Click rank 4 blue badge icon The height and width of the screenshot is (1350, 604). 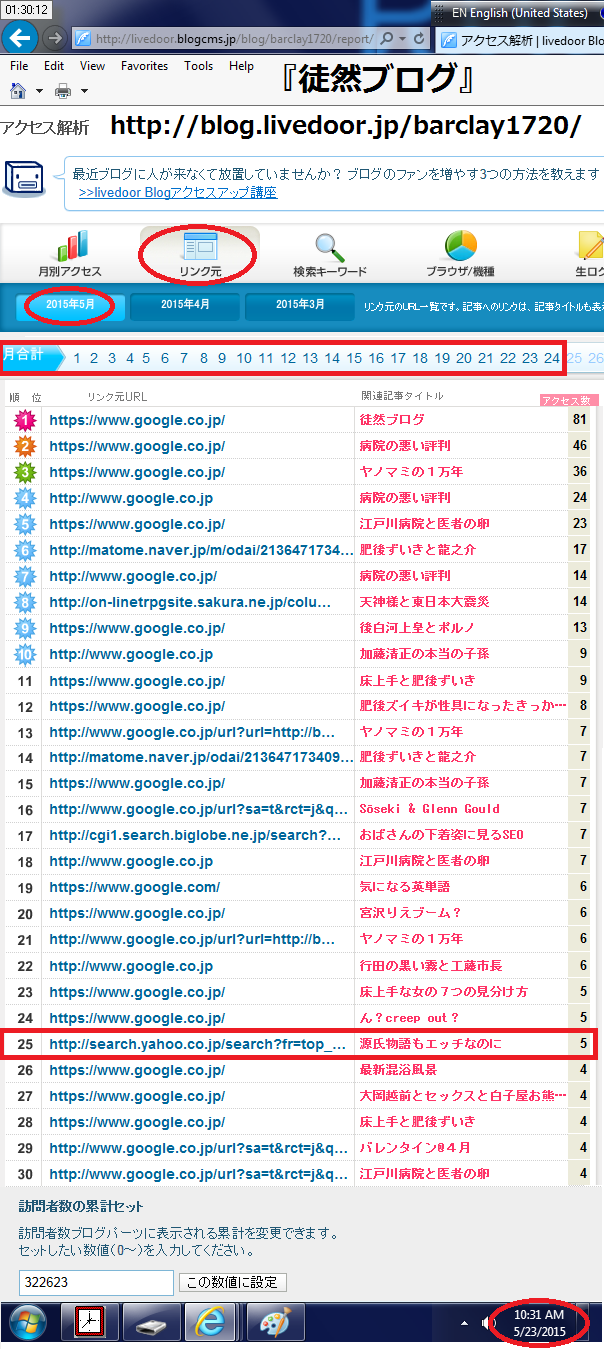pos(25,497)
